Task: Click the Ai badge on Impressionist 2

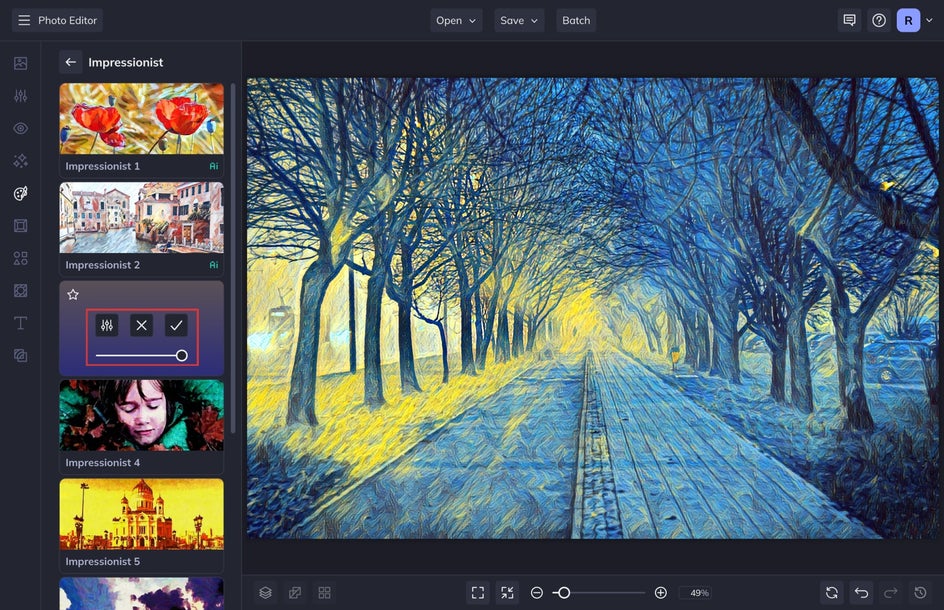Action: click(214, 265)
